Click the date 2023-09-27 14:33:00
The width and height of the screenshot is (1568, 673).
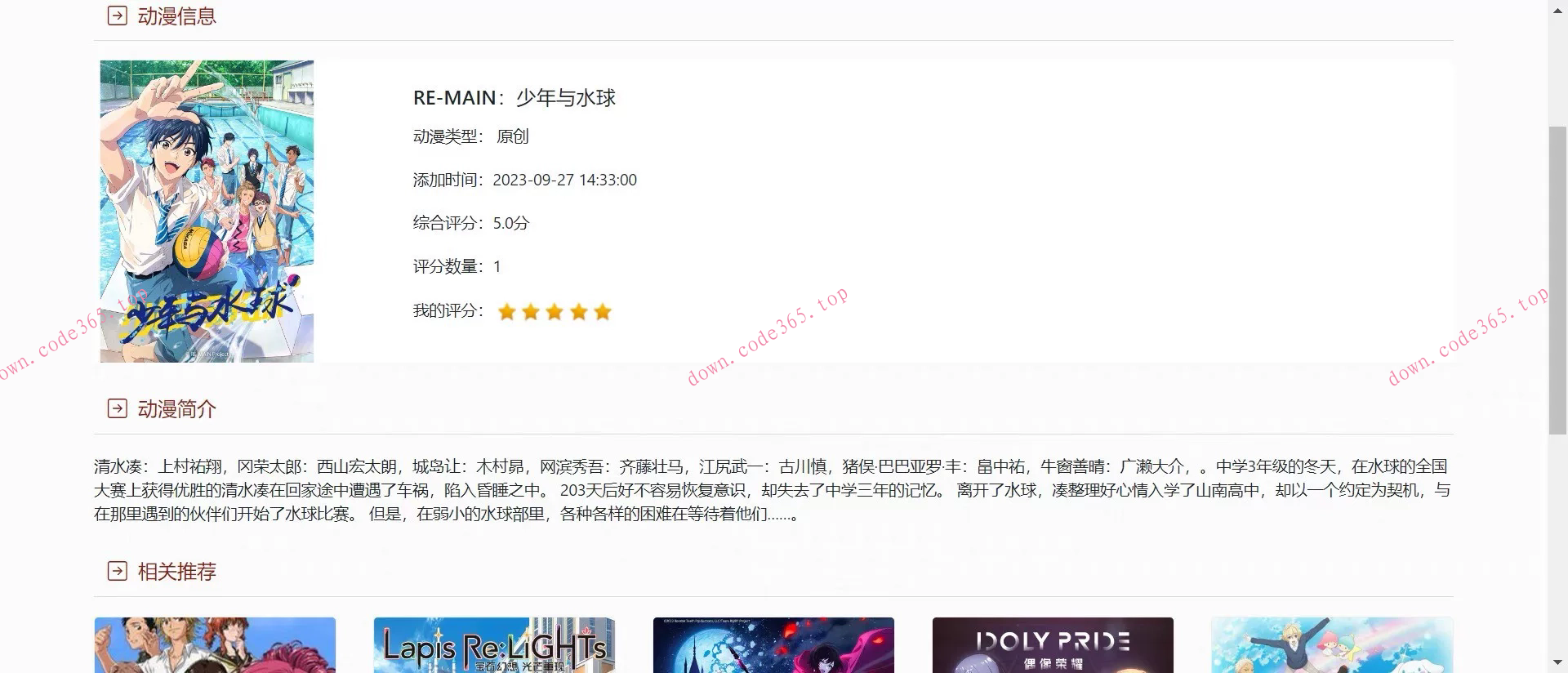[565, 180]
